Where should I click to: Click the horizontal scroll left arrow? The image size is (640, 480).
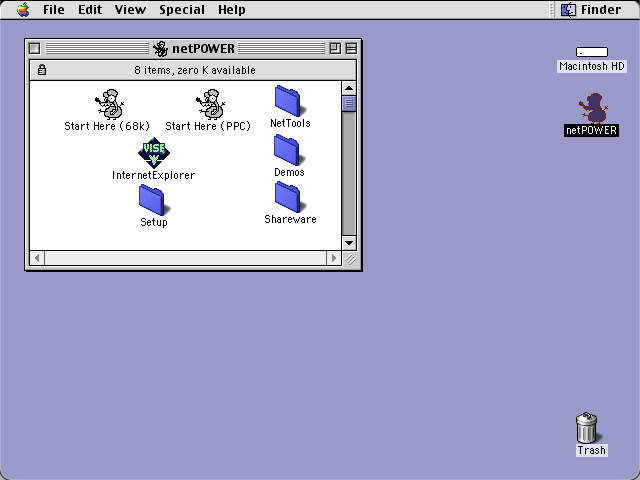[x=37, y=258]
